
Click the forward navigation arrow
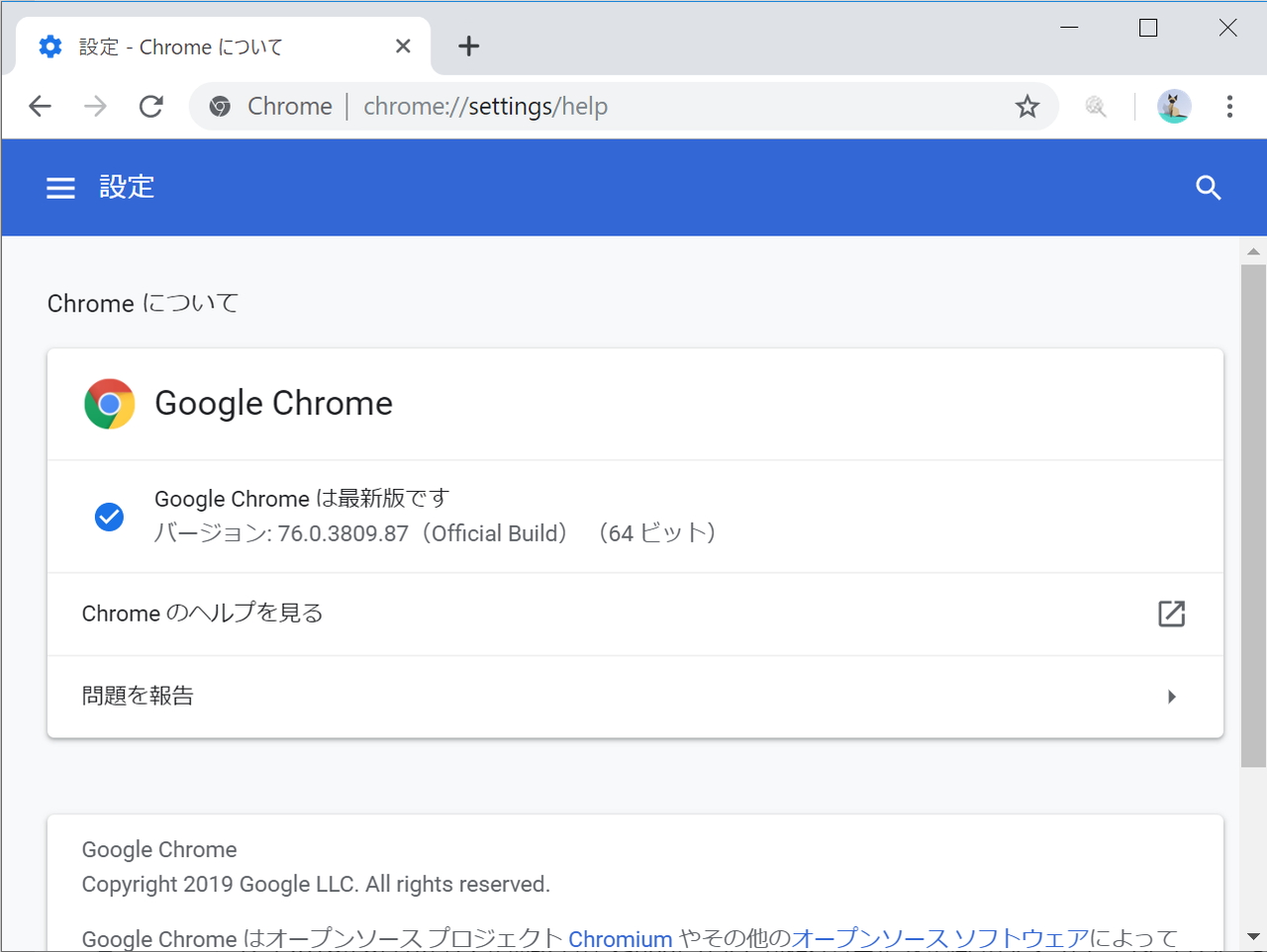95,106
